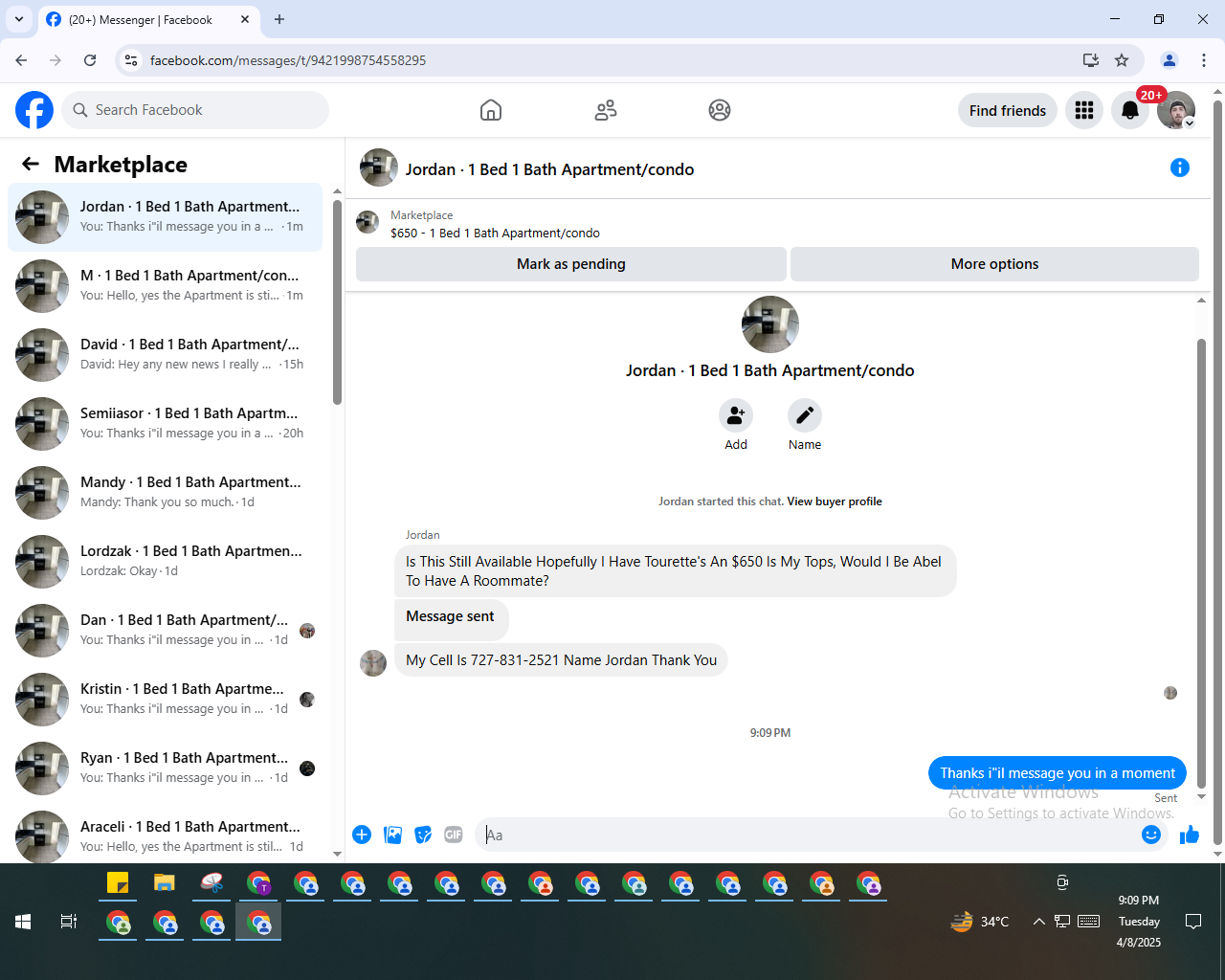
Task: Edit the chat name with the pencil icon
Action: (x=805, y=415)
